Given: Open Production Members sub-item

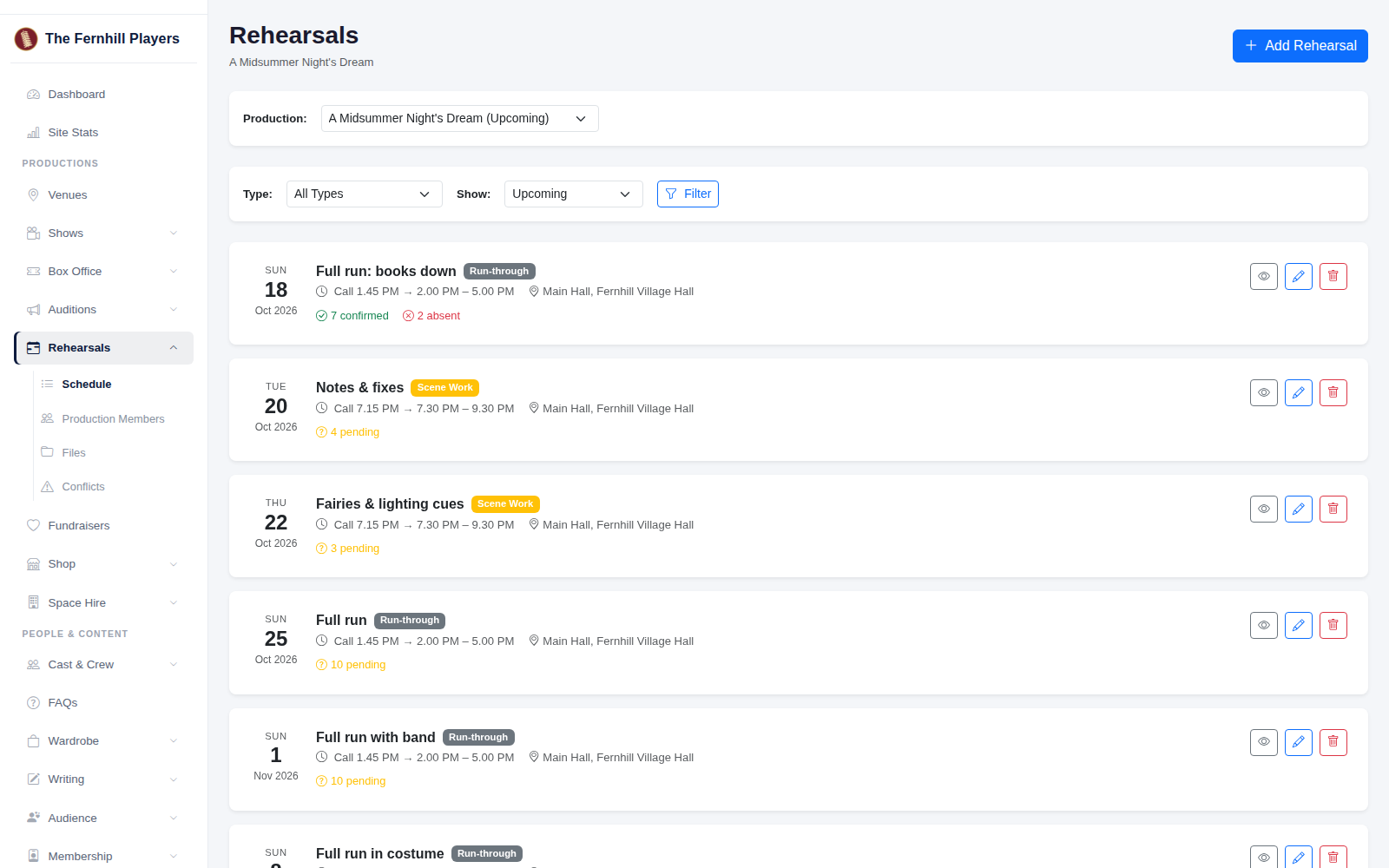Looking at the screenshot, I should point(113,418).
